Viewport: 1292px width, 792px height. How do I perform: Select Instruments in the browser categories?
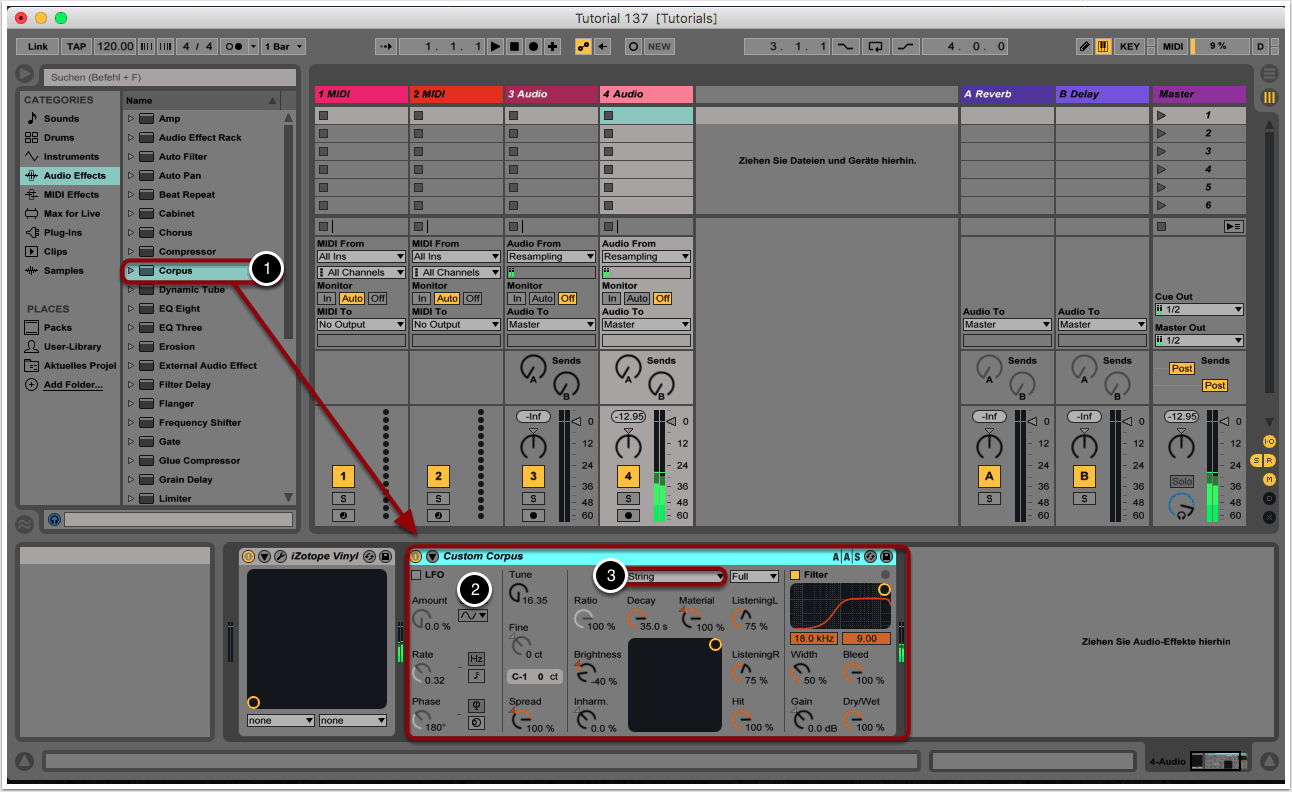pyautogui.click(x=70, y=157)
